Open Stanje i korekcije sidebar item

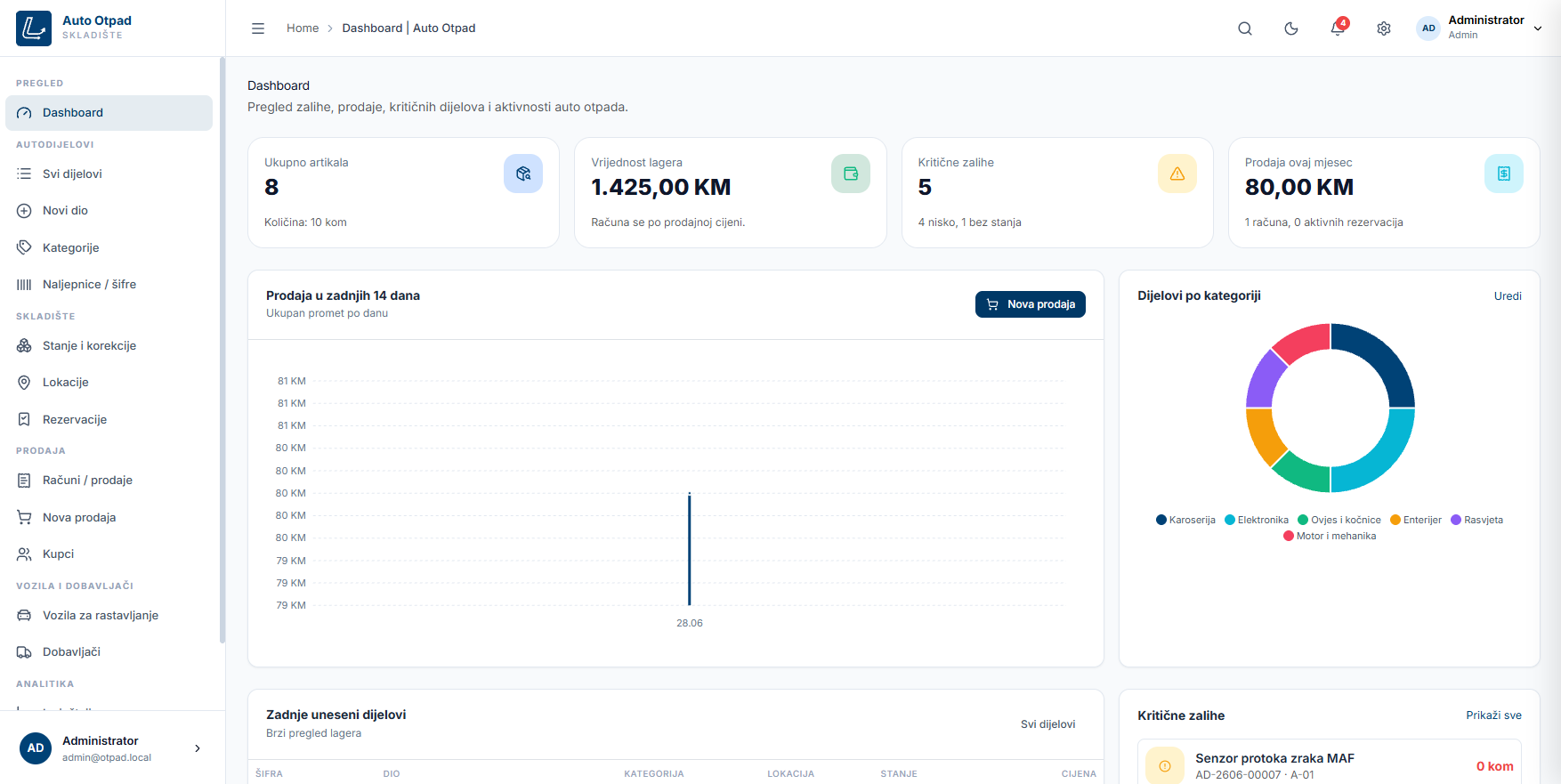109,346
